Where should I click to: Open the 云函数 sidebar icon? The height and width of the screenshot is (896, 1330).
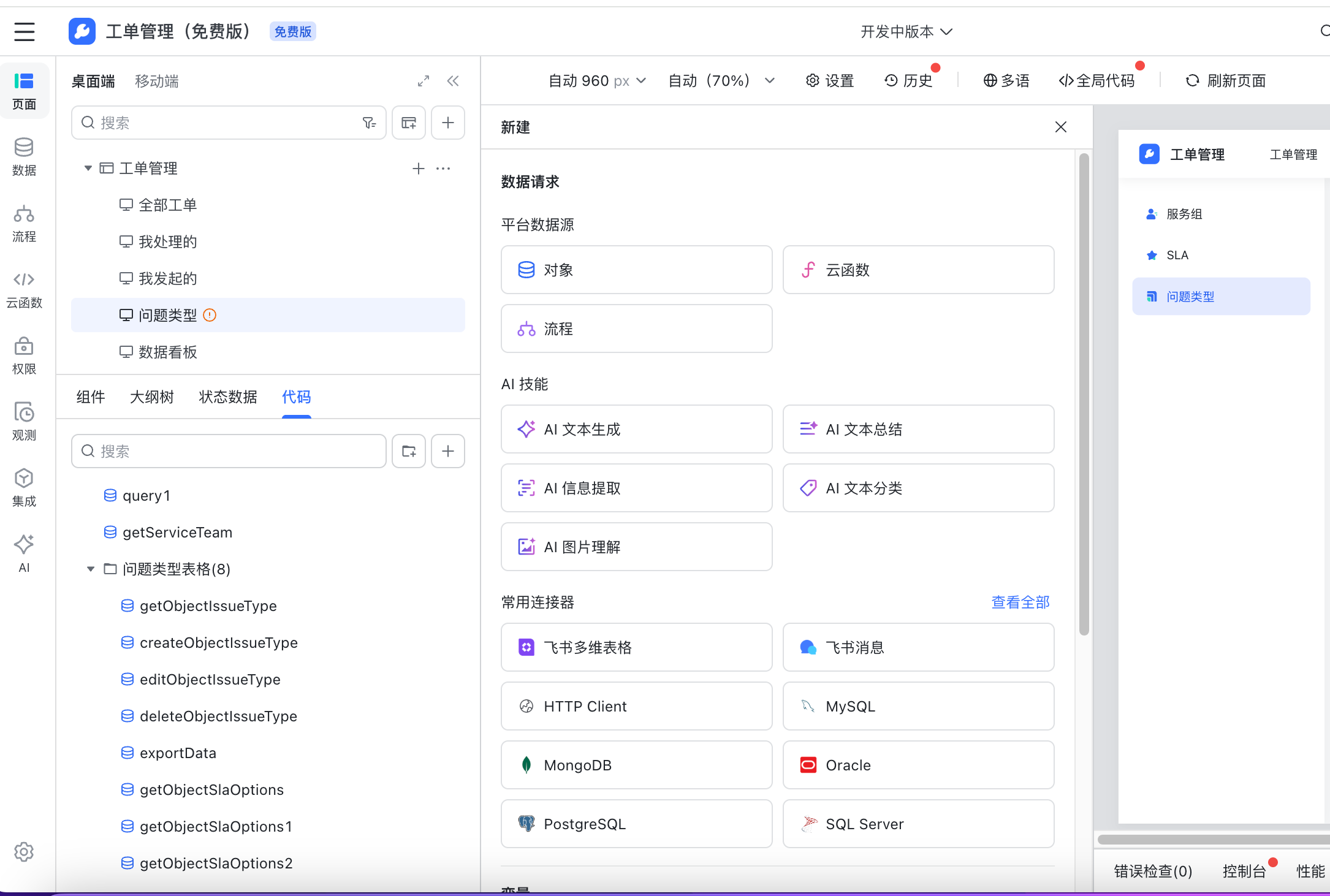tap(24, 289)
